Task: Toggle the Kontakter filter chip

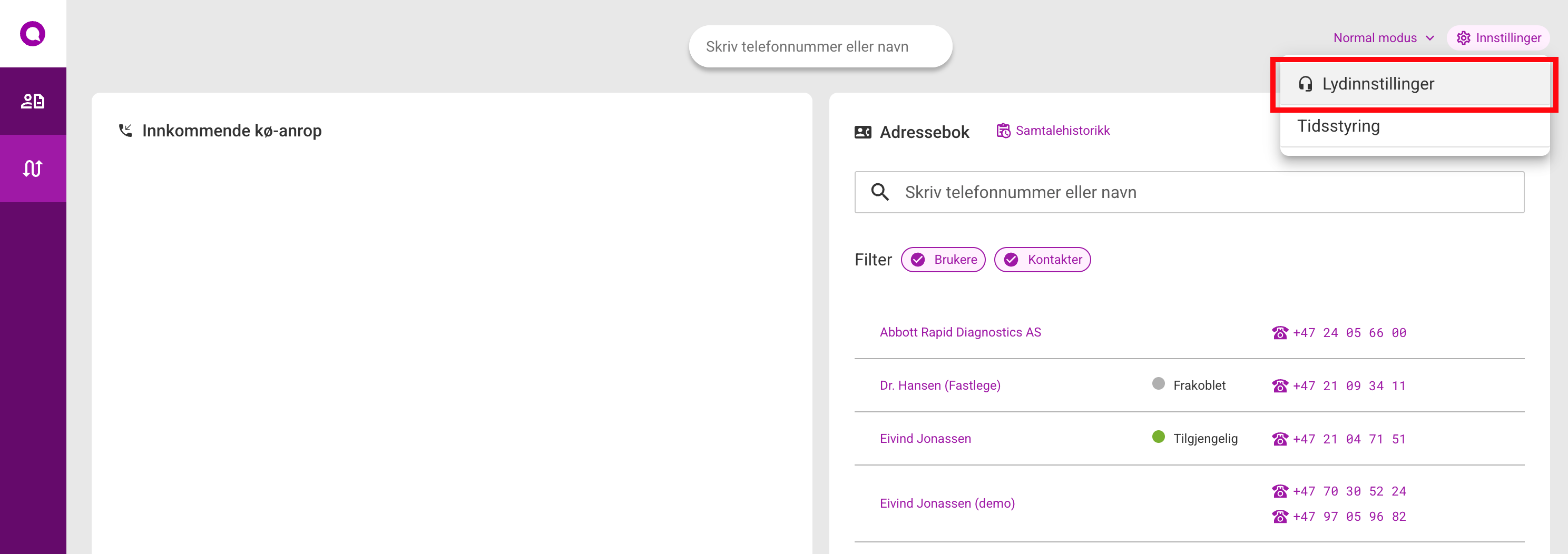Action: 1042,260
